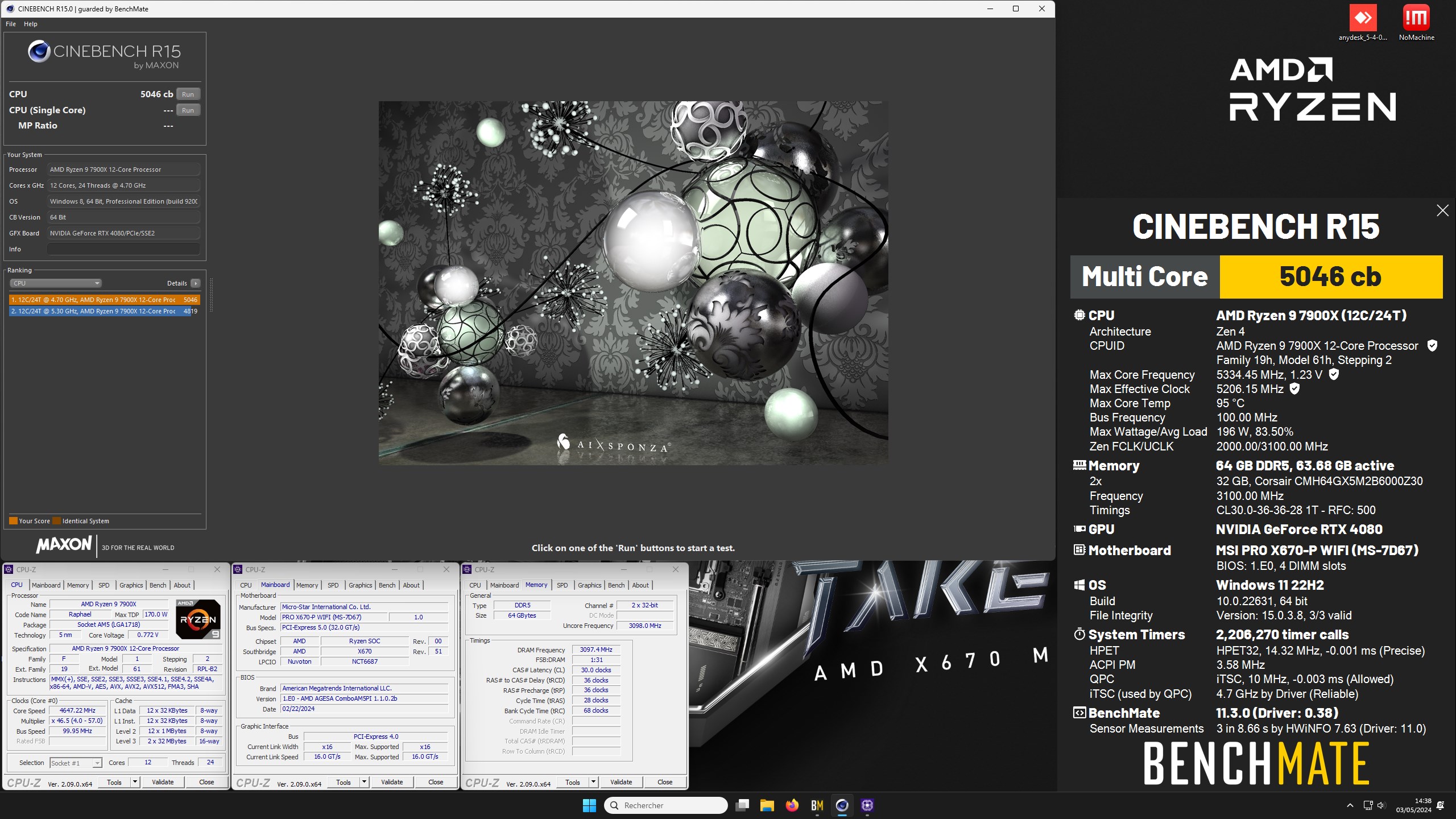The width and height of the screenshot is (1456, 819).
Task: Click Validate in first CPU-Z window
Action: point(163,782)
